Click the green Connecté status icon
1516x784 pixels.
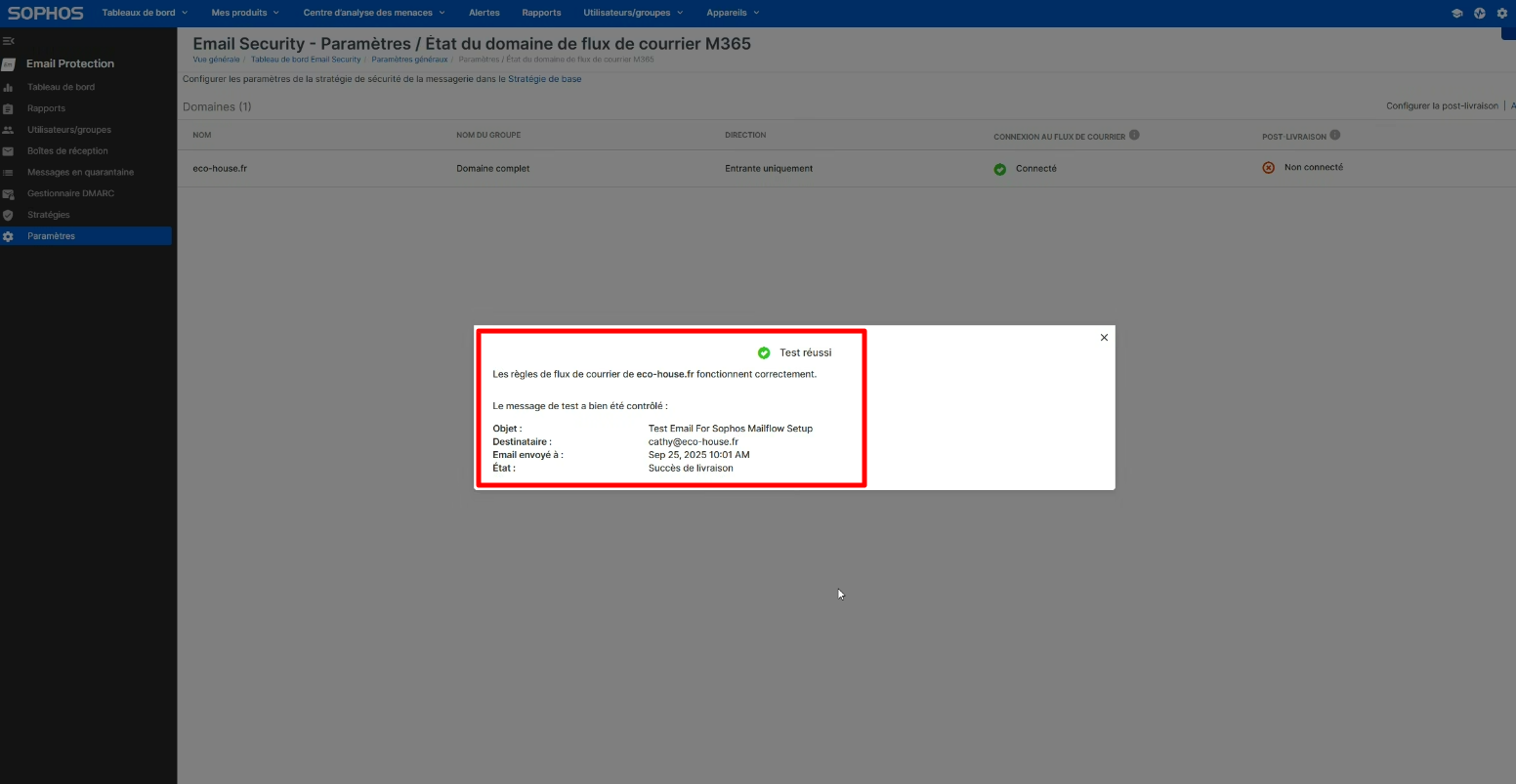[x=1000, y=169]
